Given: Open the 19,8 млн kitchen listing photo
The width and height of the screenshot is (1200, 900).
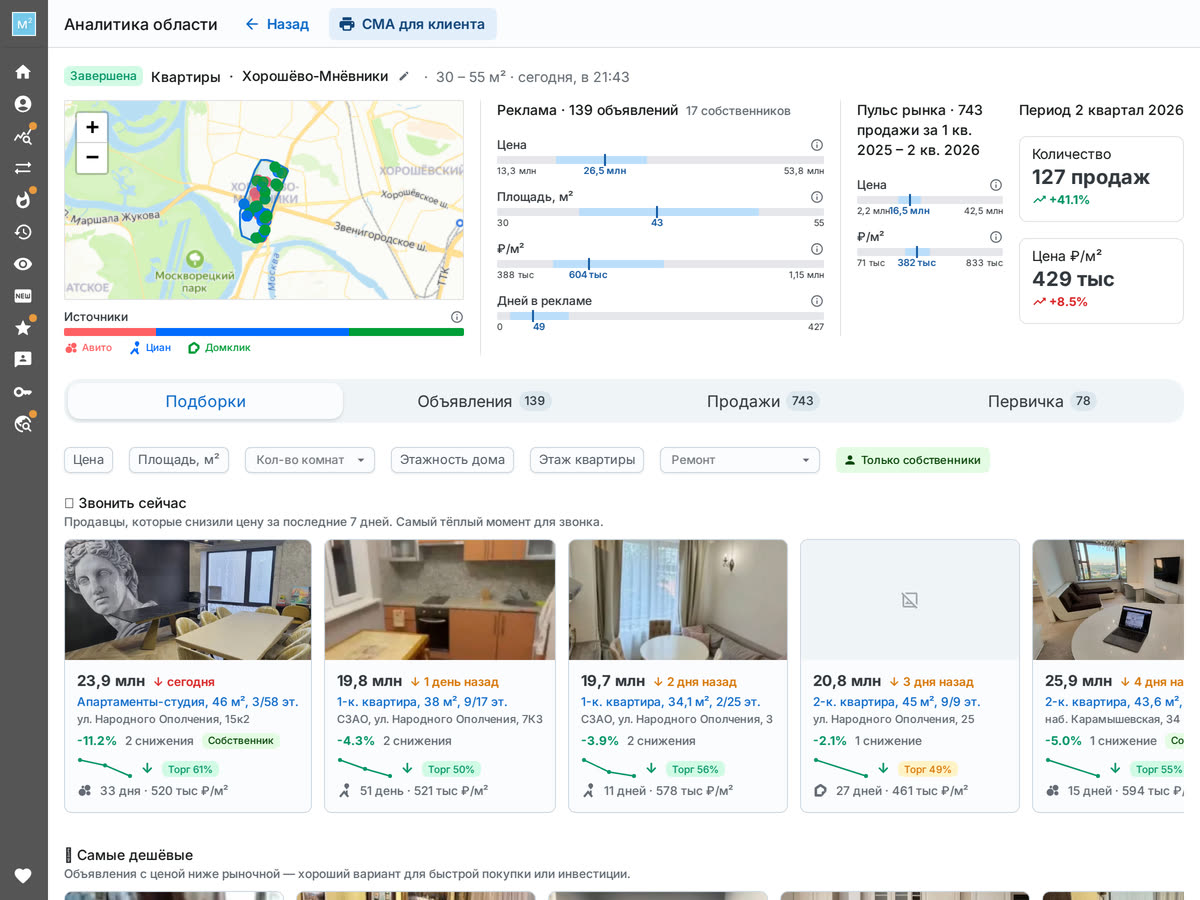Looking at the screenshot, I should coord(440,600).
